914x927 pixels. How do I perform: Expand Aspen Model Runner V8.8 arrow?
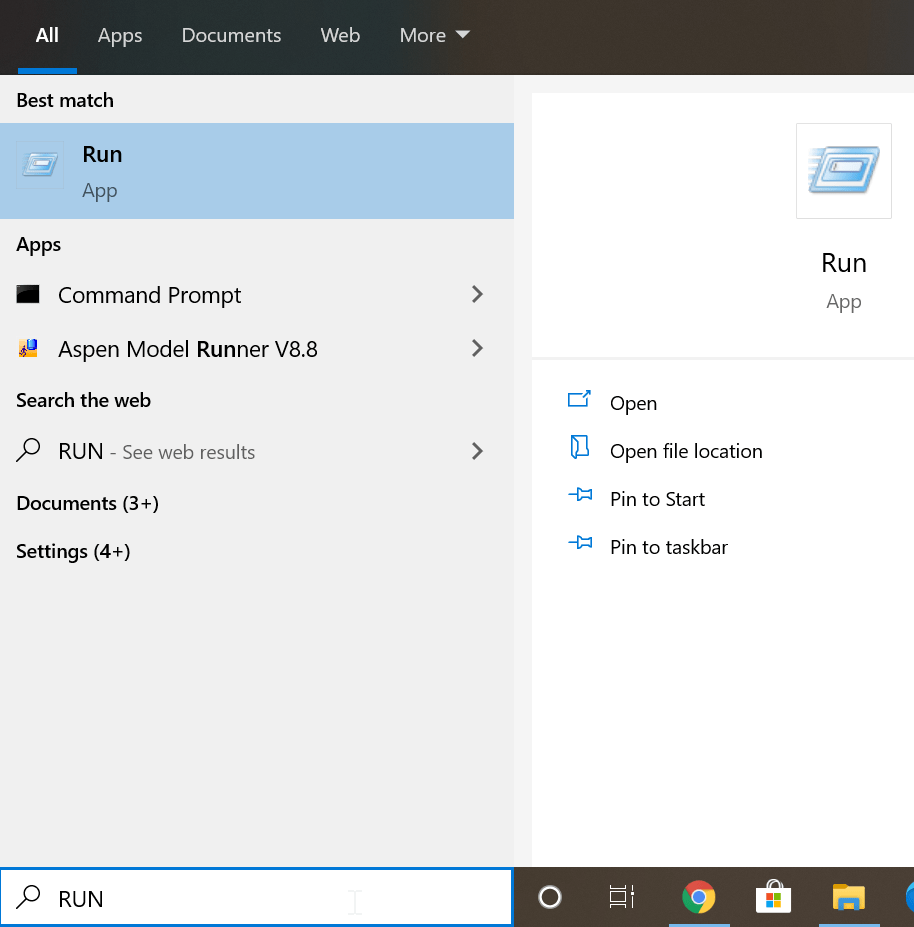[x=477, y=349]
